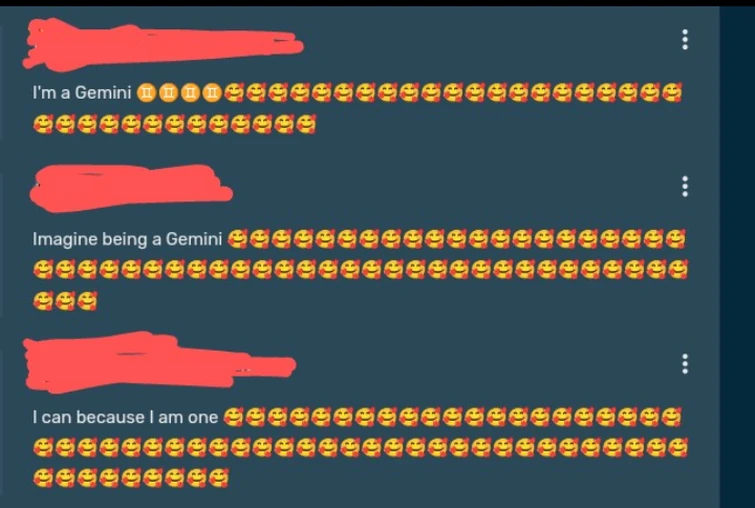Open redacted username above "Imagine being a Gemini"
Image resolution: width=755 pixels, height=508 pixels.
(x=131, y=188)
